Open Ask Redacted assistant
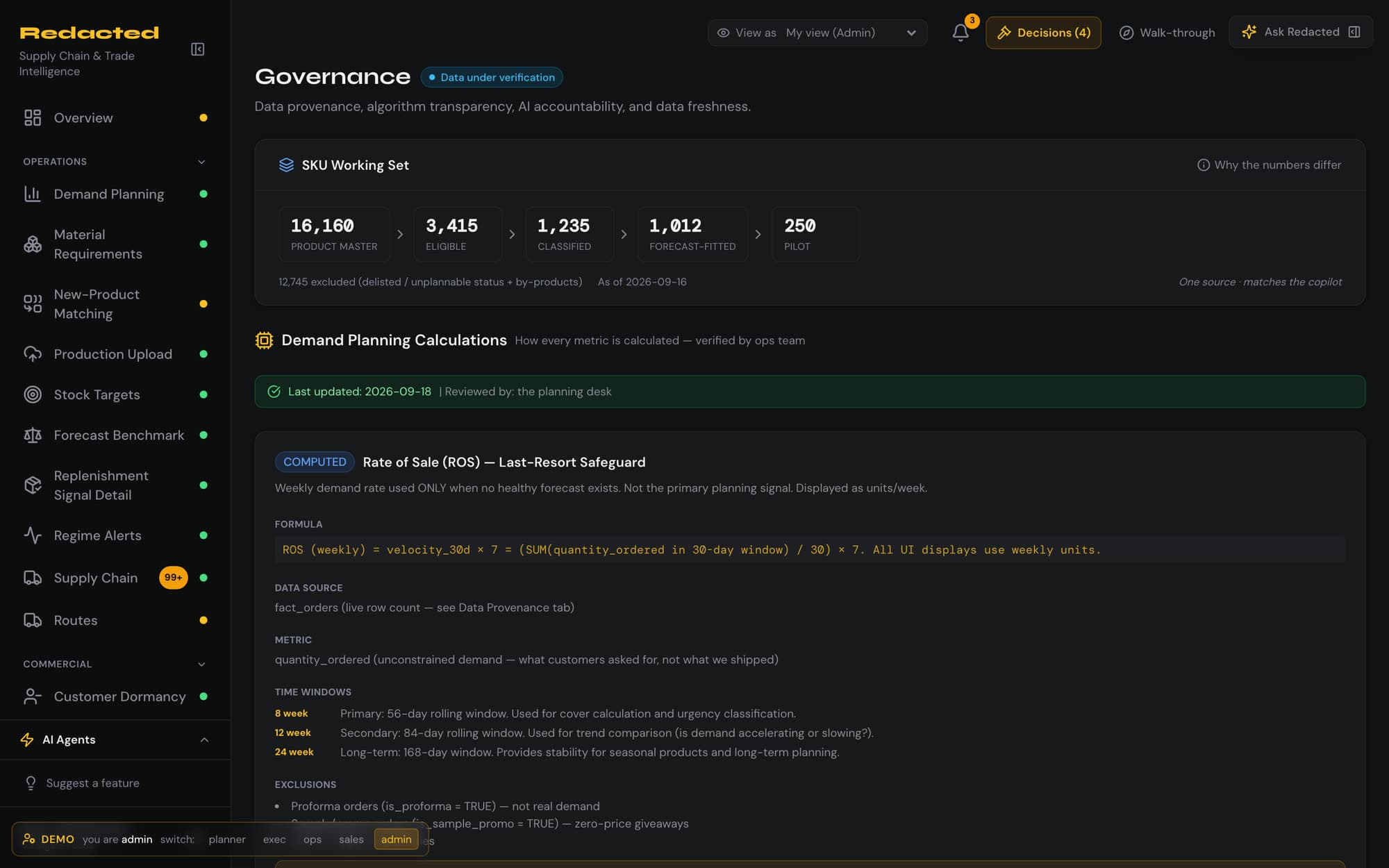The height and width of the screenshot is (868, 1389). coord(1301,32)
